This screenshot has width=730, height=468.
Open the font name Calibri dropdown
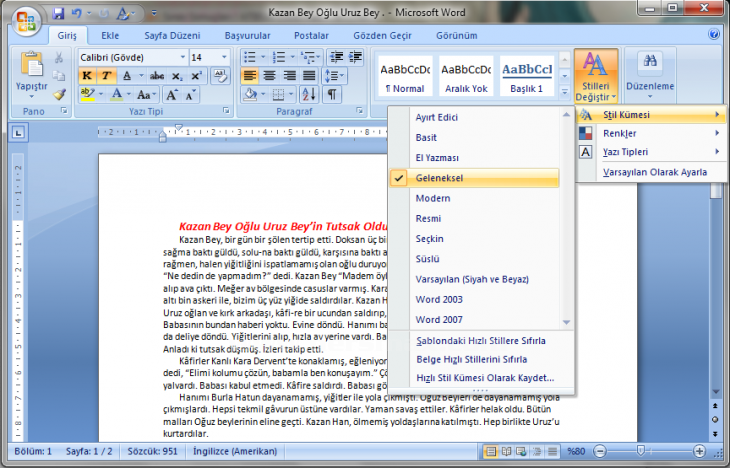[x=182, y=57]
